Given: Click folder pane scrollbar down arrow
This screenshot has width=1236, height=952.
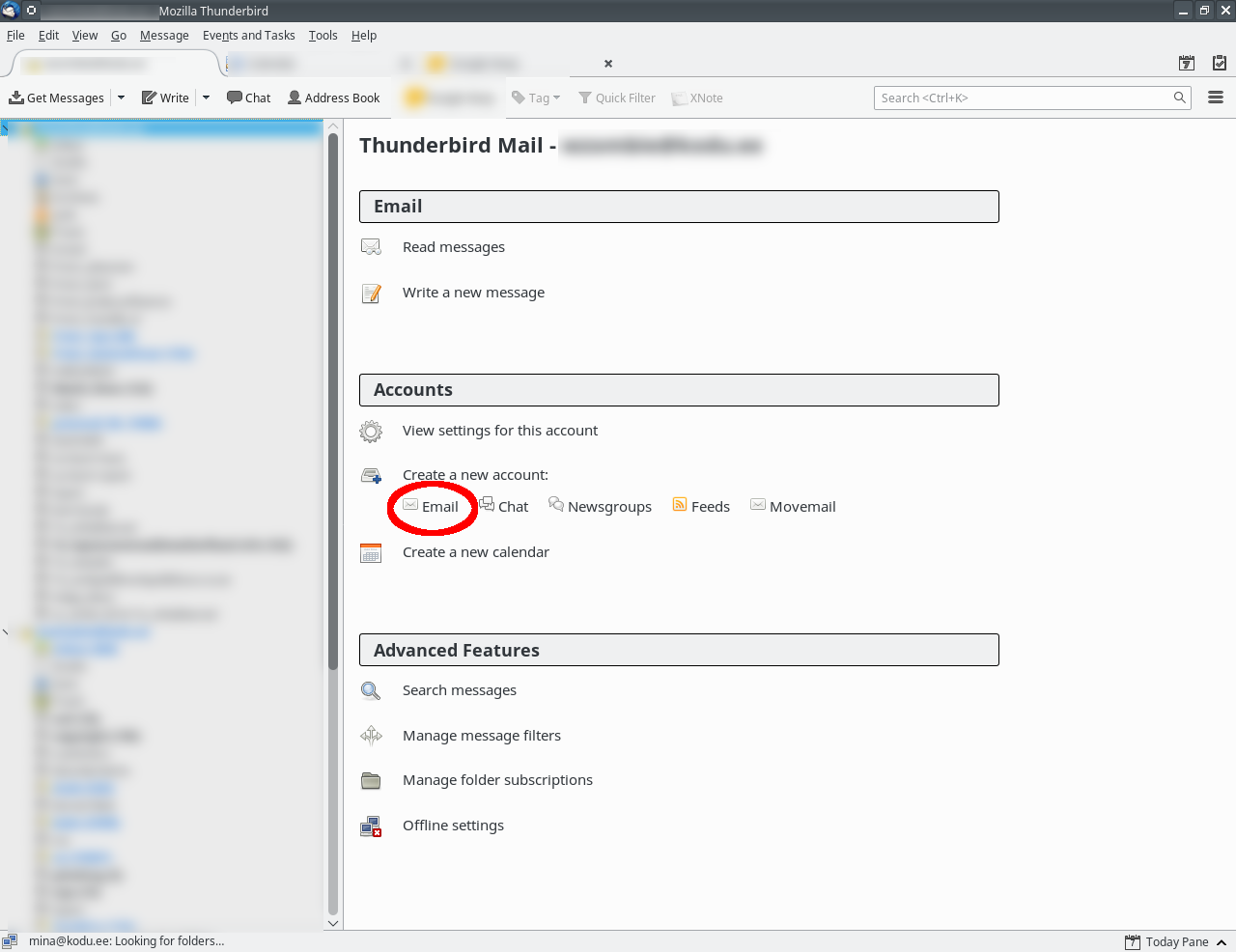Looking at the screenshot, I should coord(333,923).
